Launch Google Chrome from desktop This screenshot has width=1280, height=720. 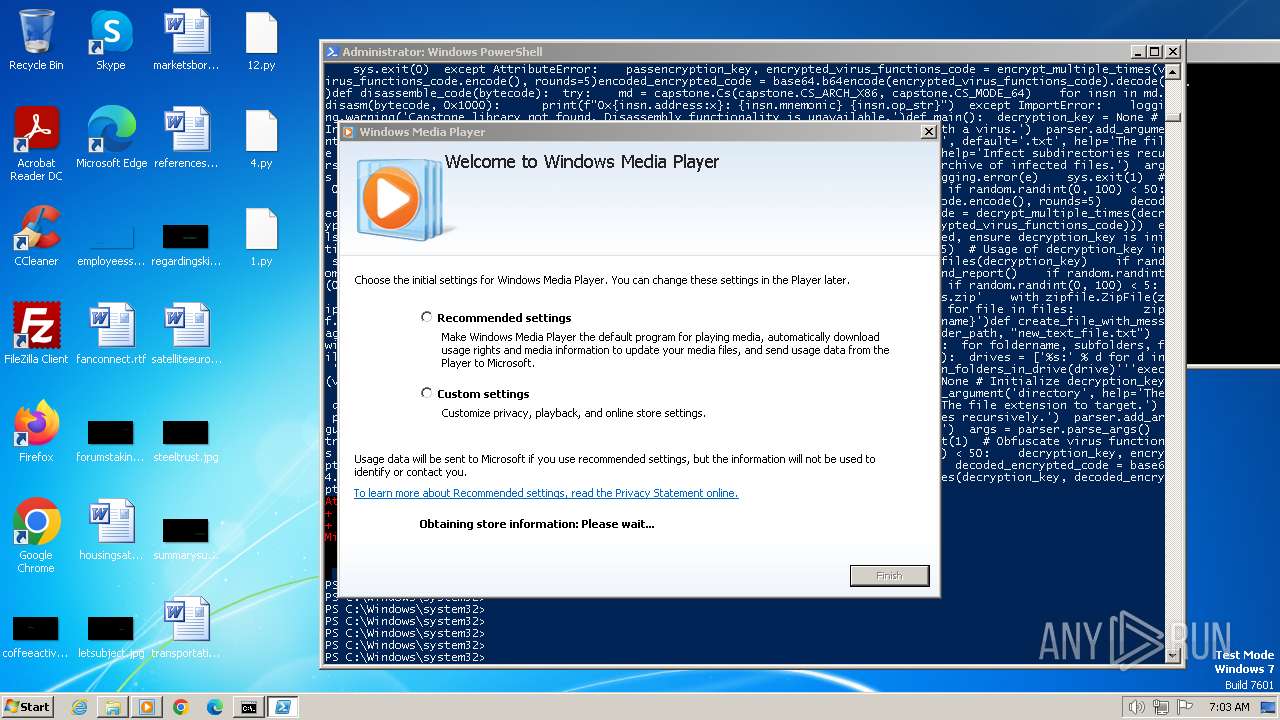[x=36, y=537]
